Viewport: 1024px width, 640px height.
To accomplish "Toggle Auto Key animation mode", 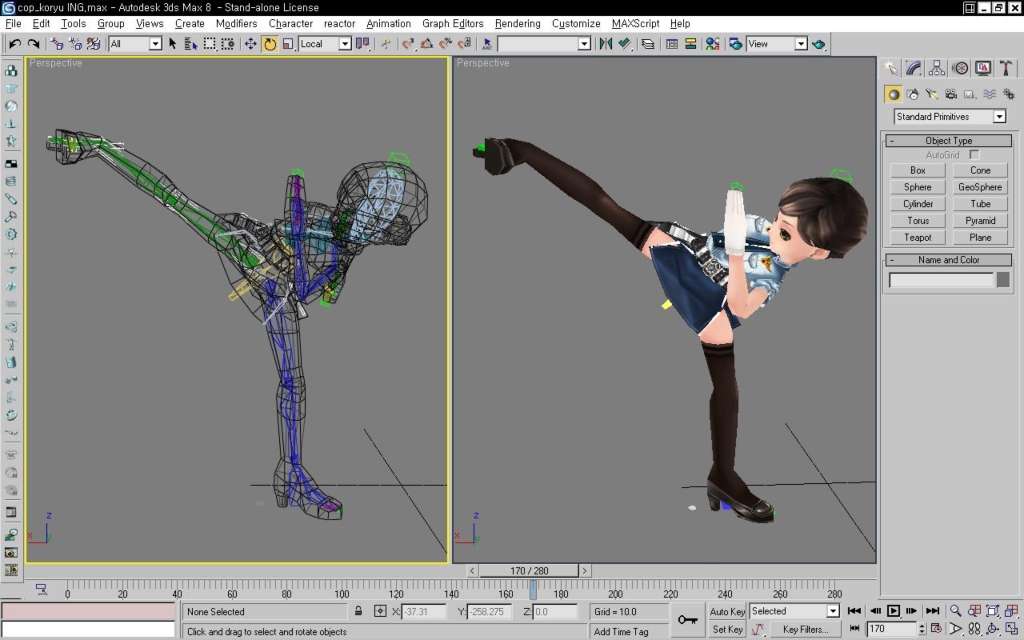I will (727, 611).
